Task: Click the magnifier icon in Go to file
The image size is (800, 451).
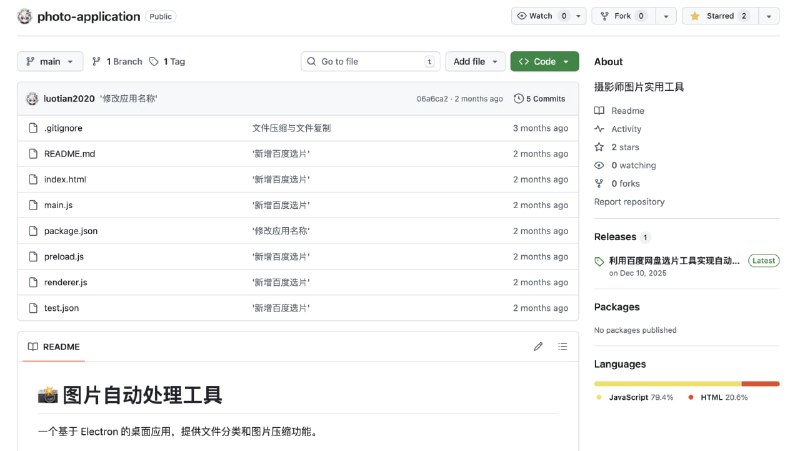Action: pyautogui.click(x=311, y=61)
